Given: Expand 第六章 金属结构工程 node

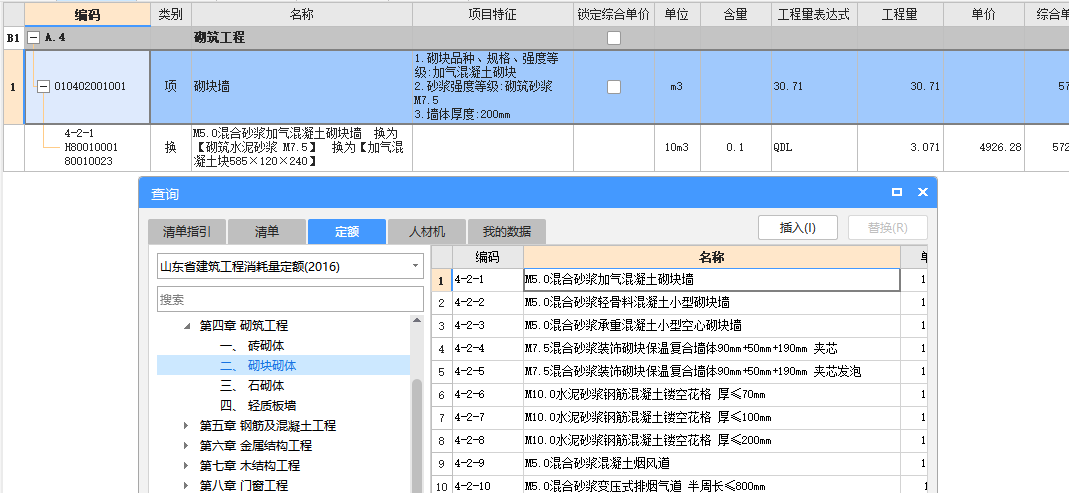Looking at the screenshot, I should click(x=187, y=445).
